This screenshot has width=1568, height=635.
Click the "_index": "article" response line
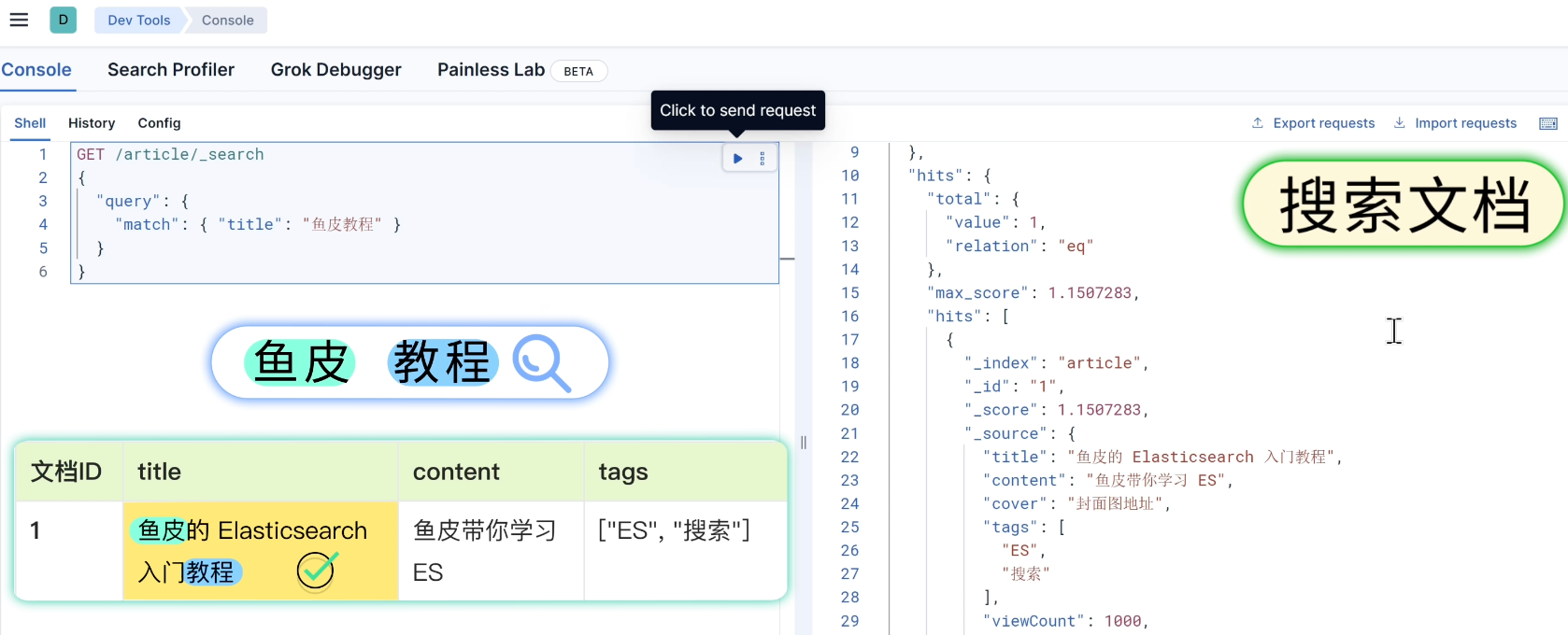coord(1056,363)
